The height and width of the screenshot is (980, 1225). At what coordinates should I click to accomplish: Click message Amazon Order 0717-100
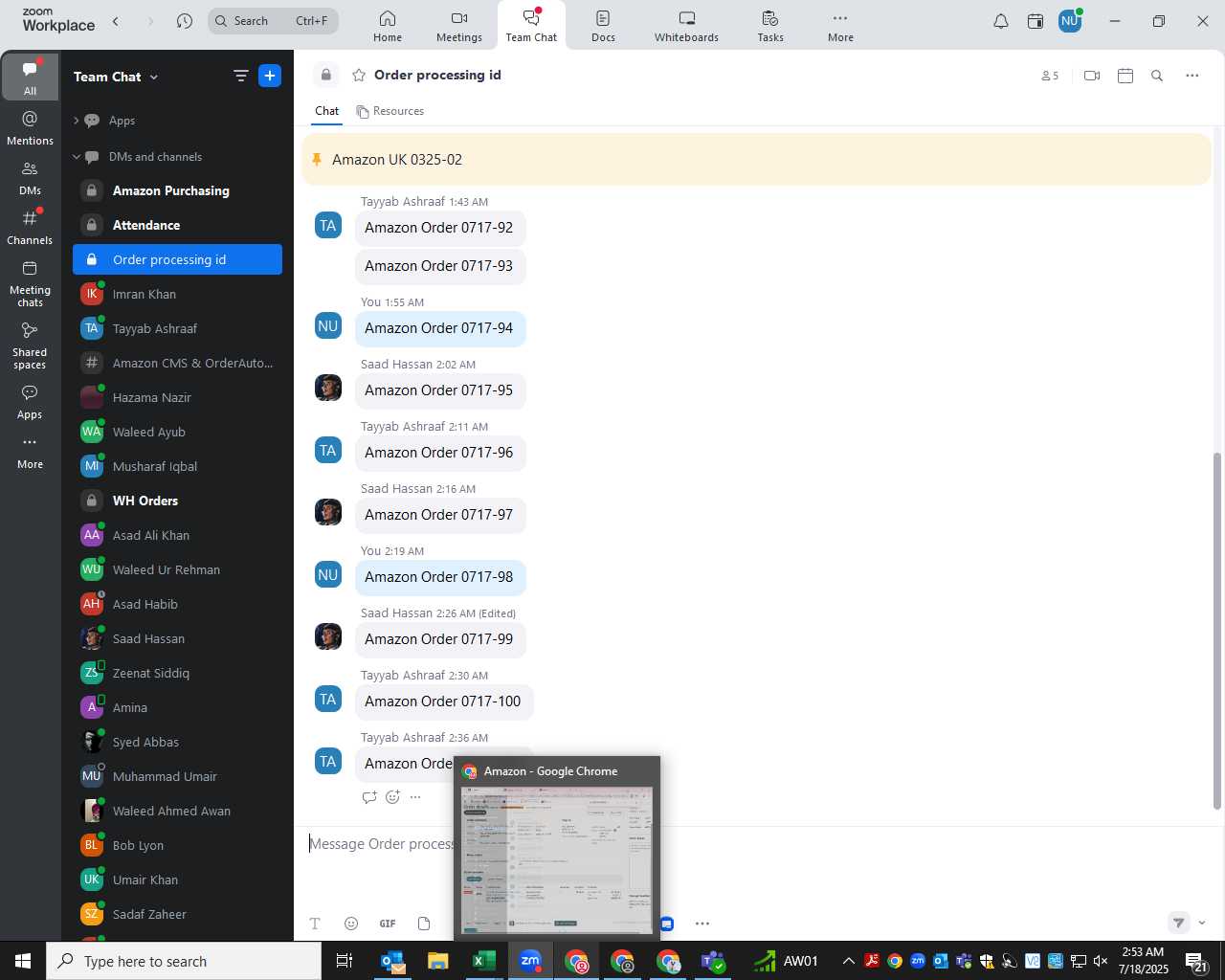coord(442,702)
